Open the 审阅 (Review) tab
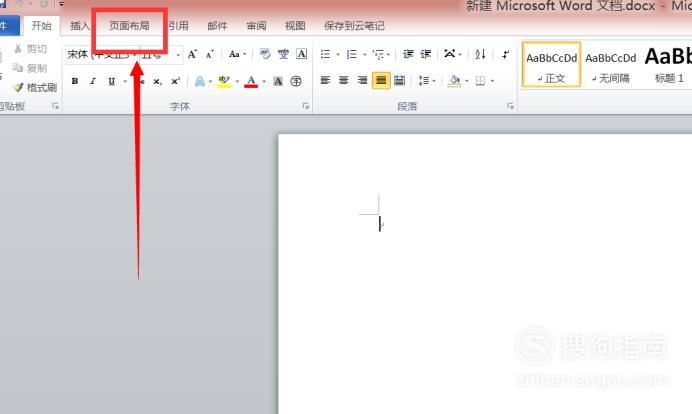Viewport: 692px width, 414px height. pyautogui.click(x=256, y=26)
